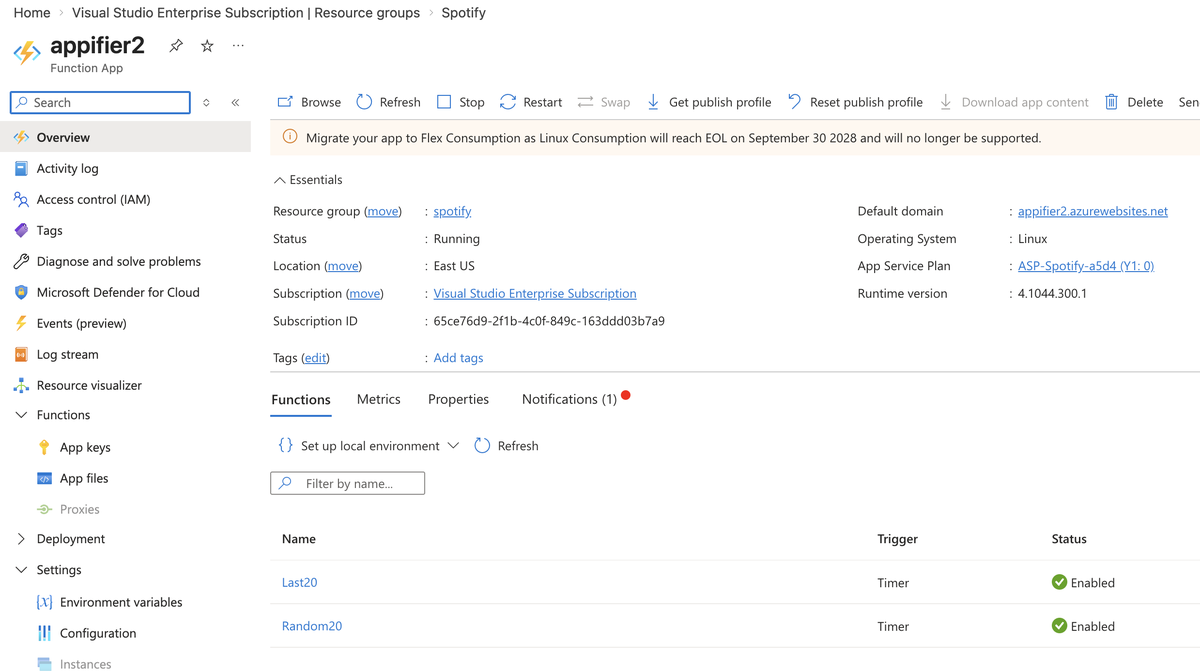Open Resource visualizer in sidebar
Screen dimensions: 1200x671
pyautogui.click(x=89, y=385)
